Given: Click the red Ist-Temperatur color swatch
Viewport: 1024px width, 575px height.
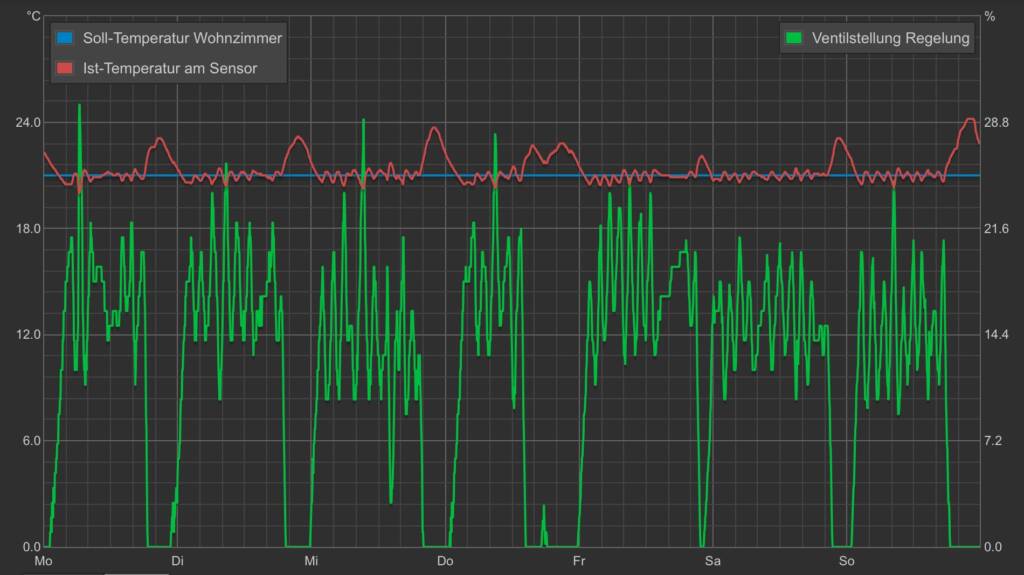Looking at the screenshot, I should 65,68.
